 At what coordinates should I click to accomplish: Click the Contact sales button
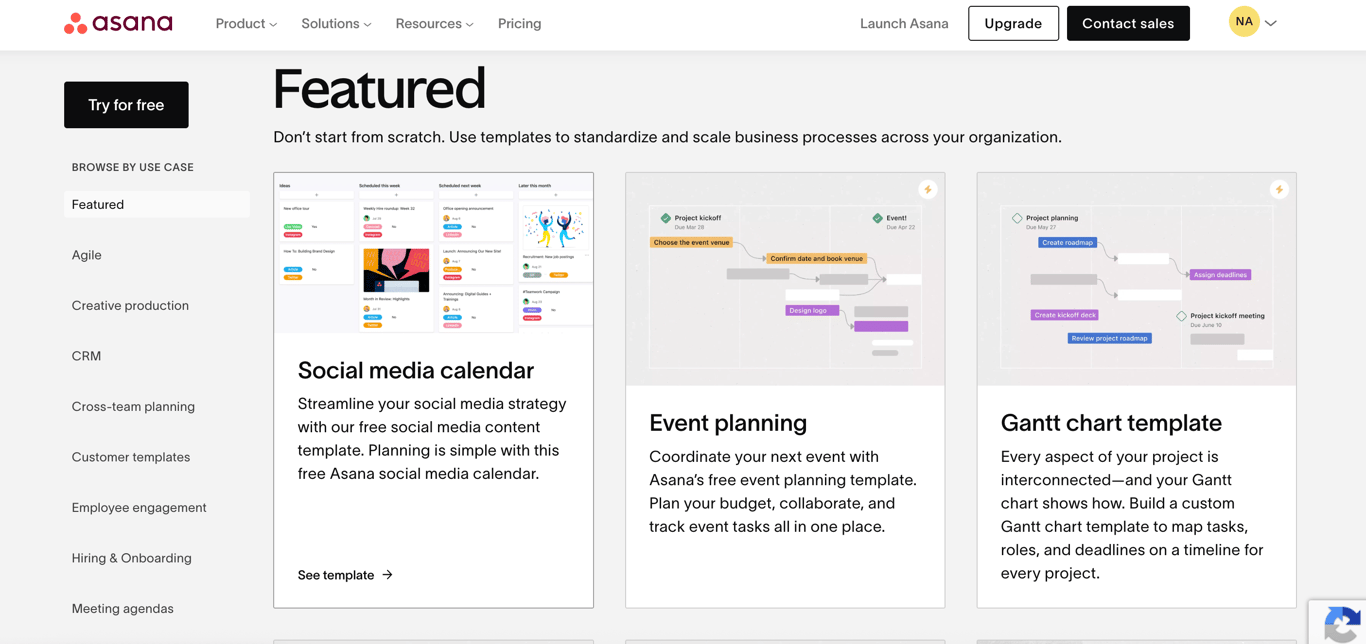pyautogui.click(x=1128, y=22)
